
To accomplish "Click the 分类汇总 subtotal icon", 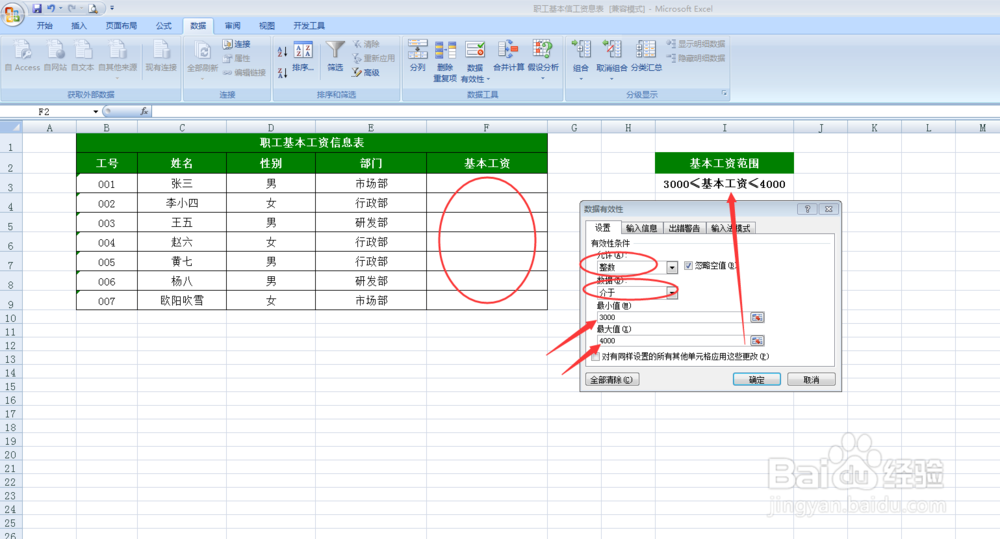I will 645,50.
